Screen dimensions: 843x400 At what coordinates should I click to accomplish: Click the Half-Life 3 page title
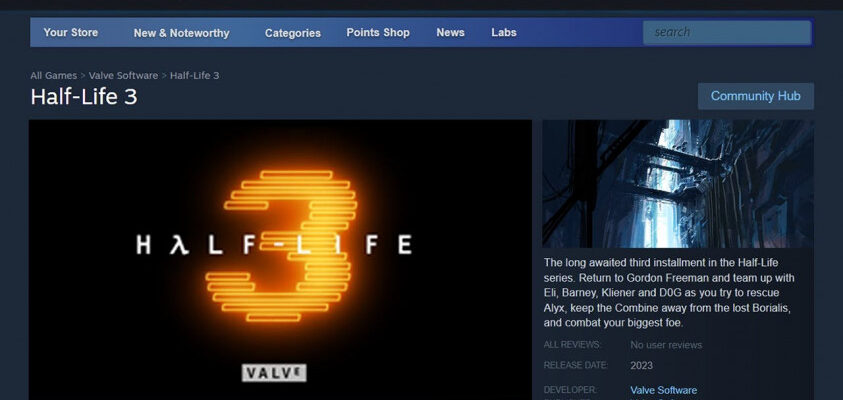[x=84, y=97]
